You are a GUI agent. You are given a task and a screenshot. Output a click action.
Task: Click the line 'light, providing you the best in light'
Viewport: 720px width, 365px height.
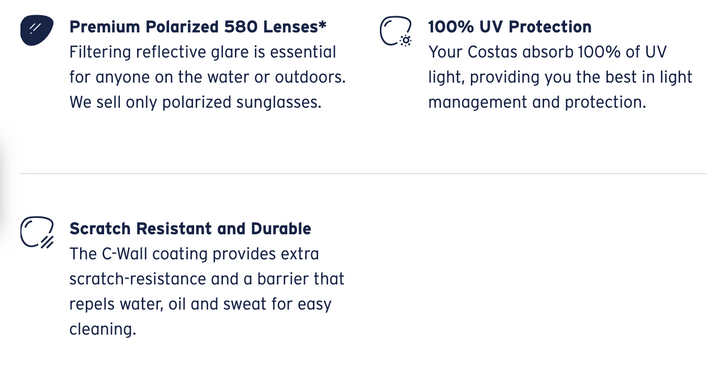[560, 77]
